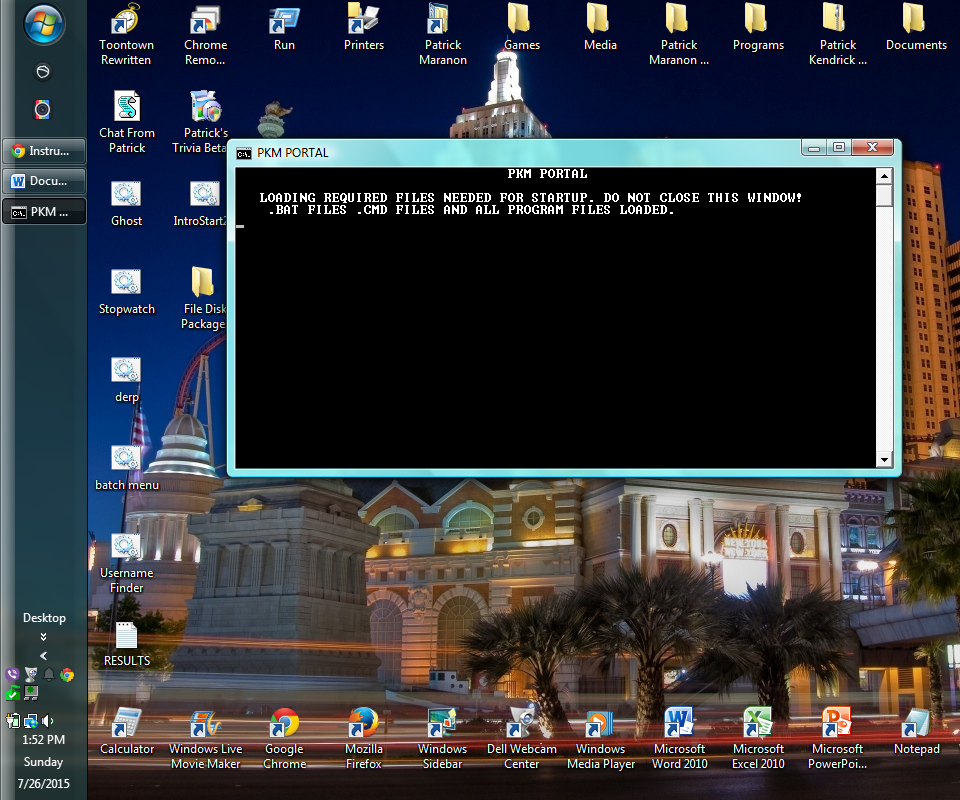Run the derp desktop shortcut
Viewport: 960px width, 800px height.
tap(126, 370)
